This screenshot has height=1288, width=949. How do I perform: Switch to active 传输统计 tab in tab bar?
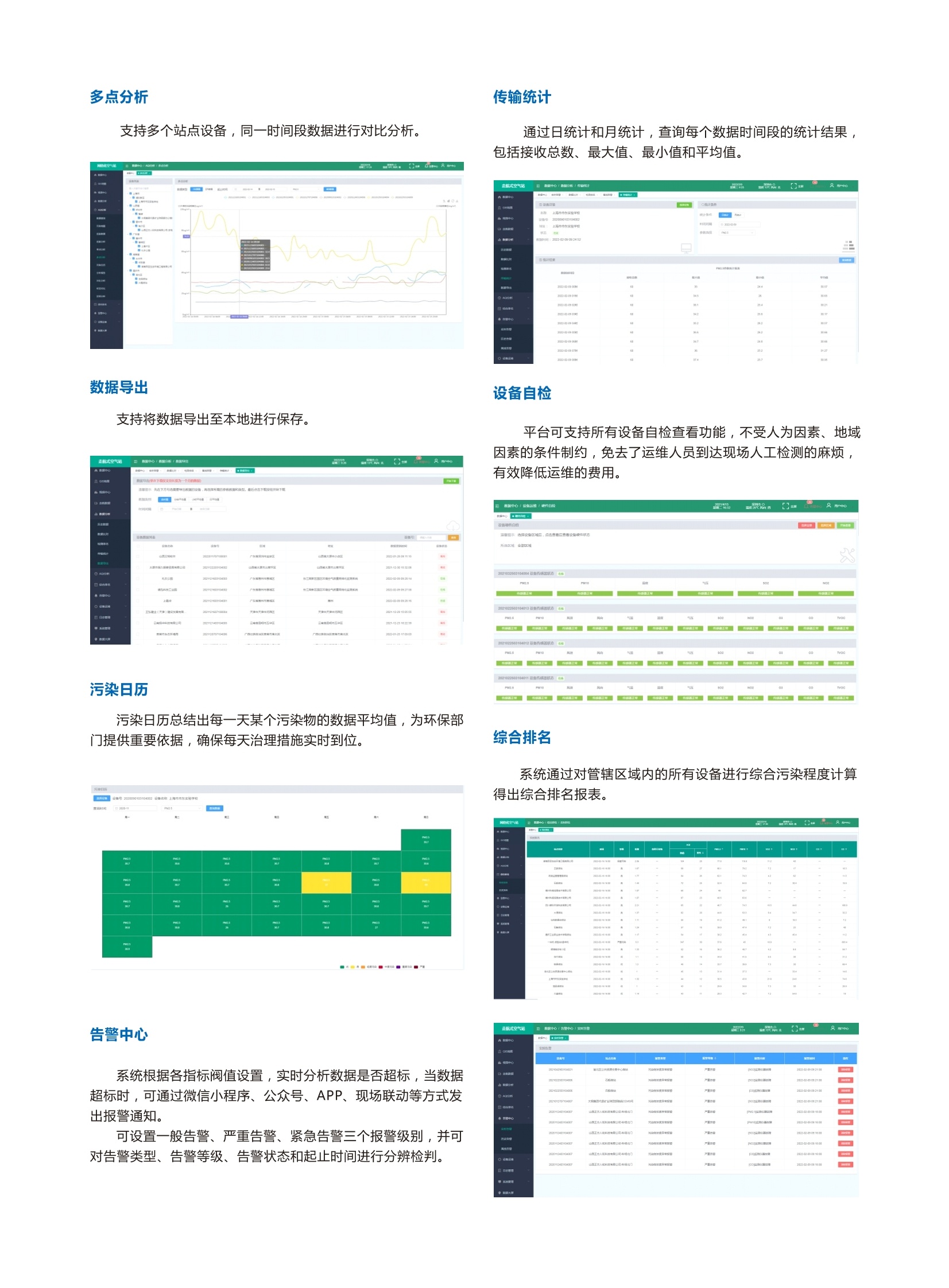629,195
